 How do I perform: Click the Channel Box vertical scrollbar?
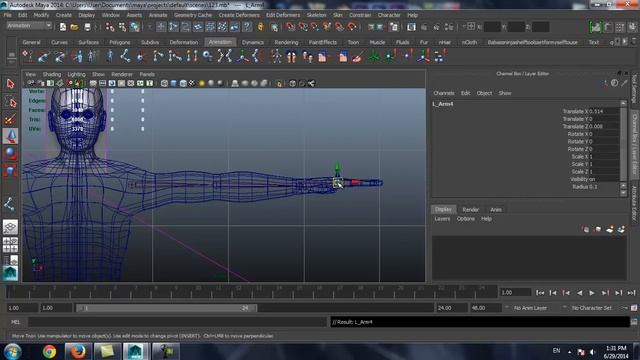[623, 149]
